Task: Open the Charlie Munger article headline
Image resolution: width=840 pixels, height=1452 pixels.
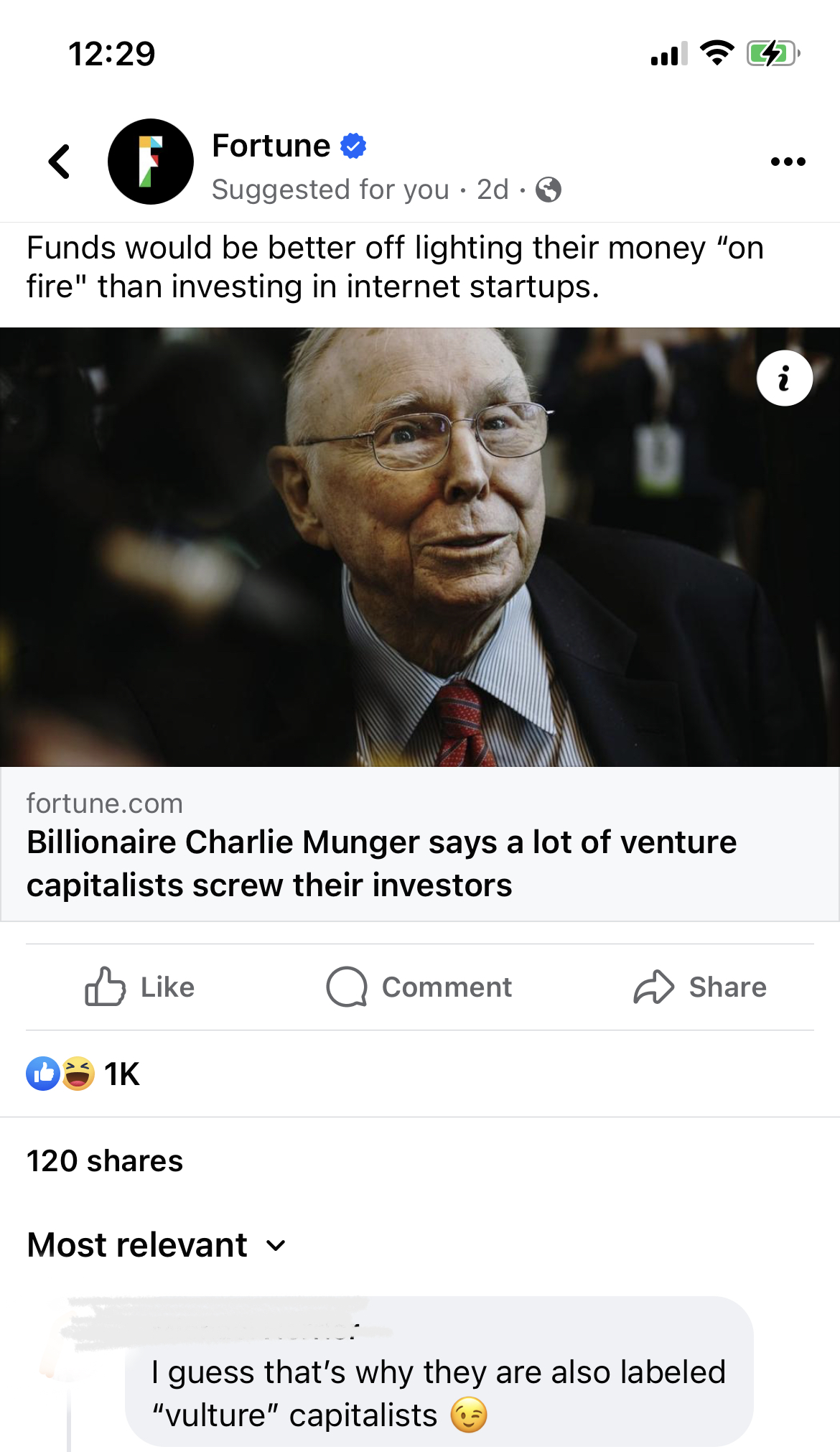Action: point(381,863)
